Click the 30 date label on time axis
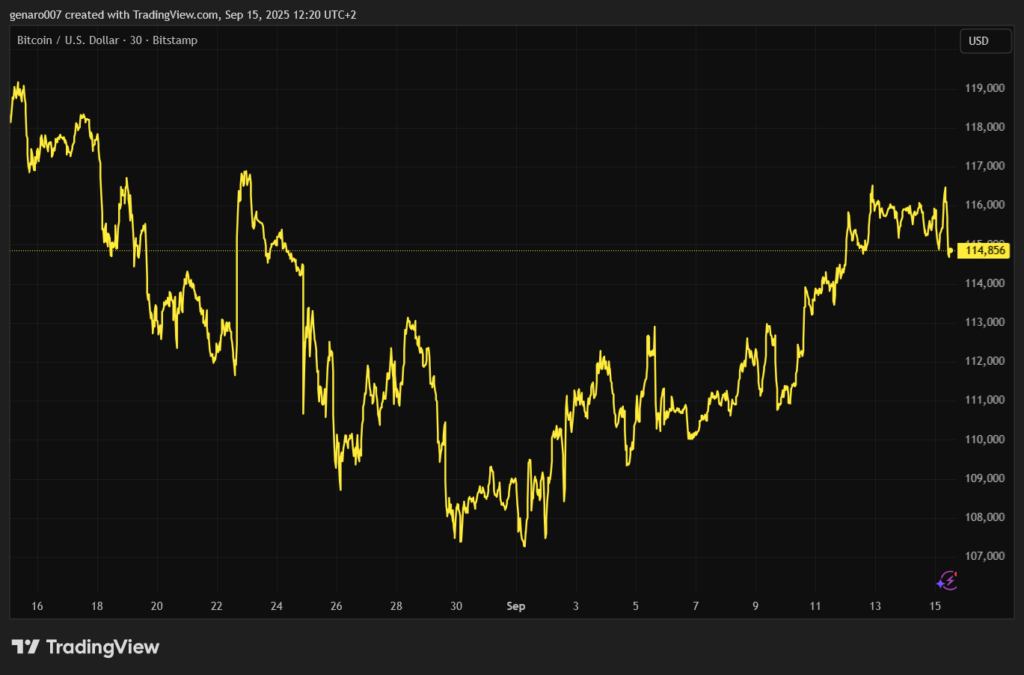 tap(456, 606)
